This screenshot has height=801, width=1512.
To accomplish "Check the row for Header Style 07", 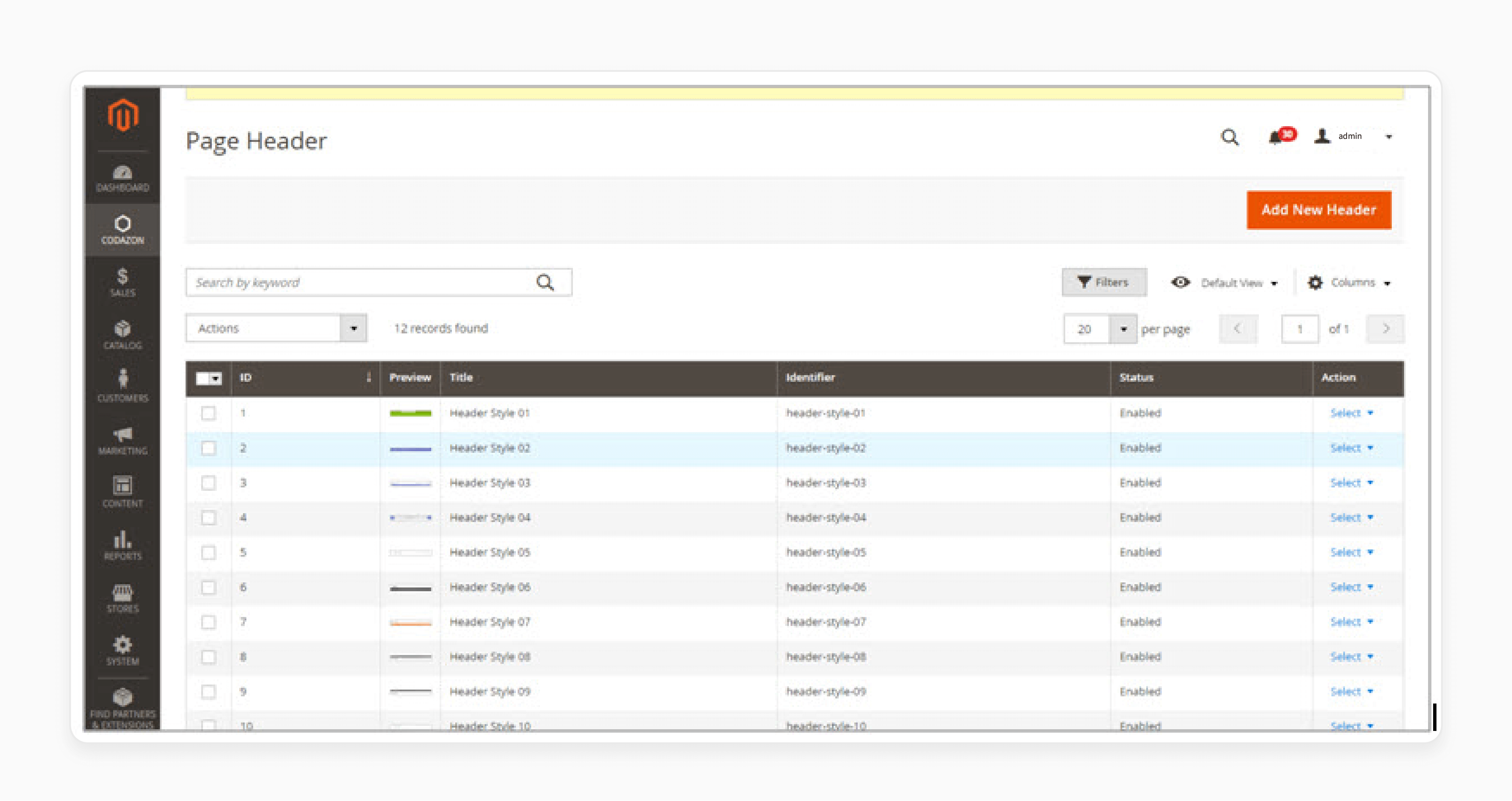I will 208,622.
